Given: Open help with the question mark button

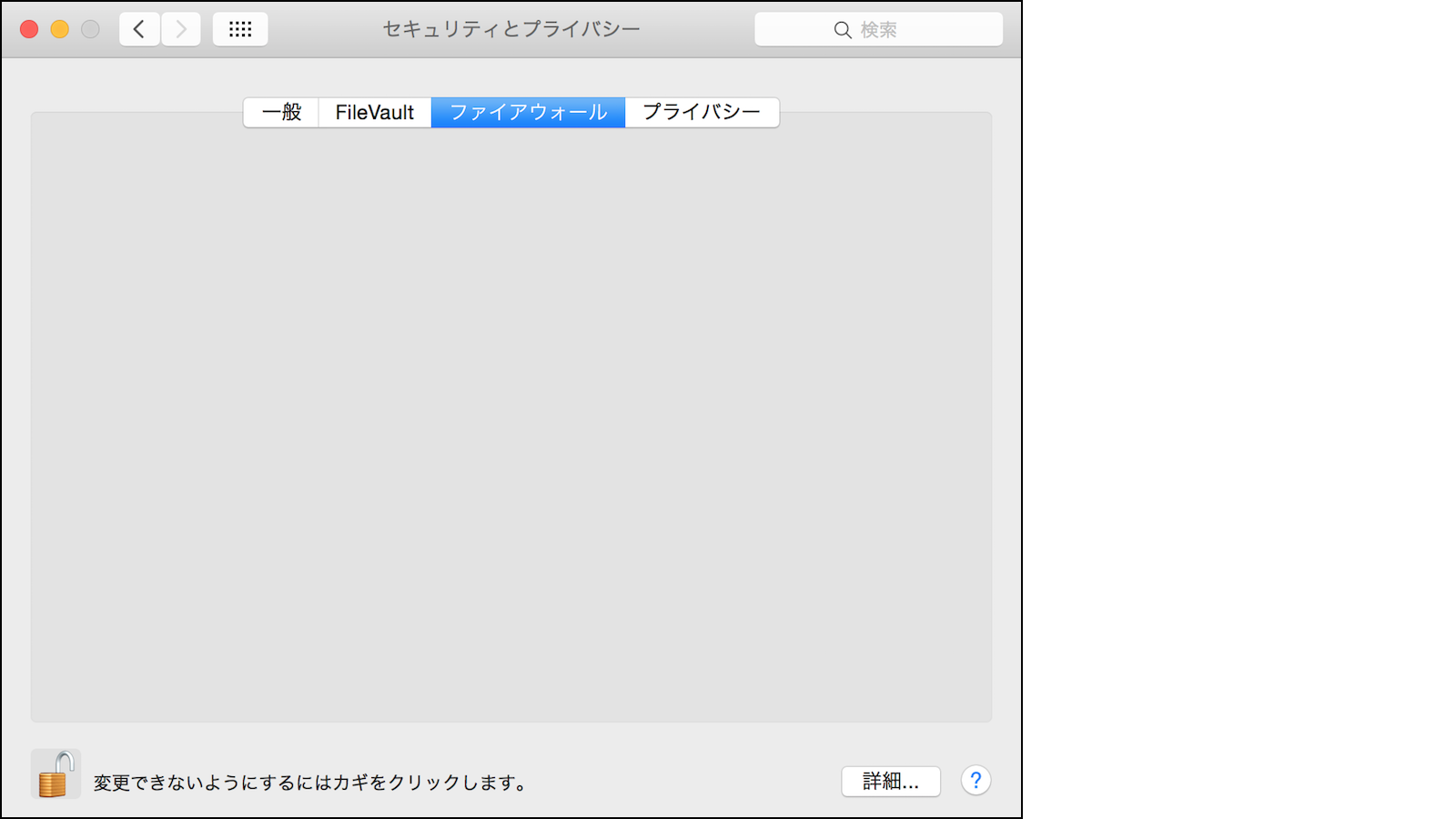Looking at the screenshot, I should 976,781.
